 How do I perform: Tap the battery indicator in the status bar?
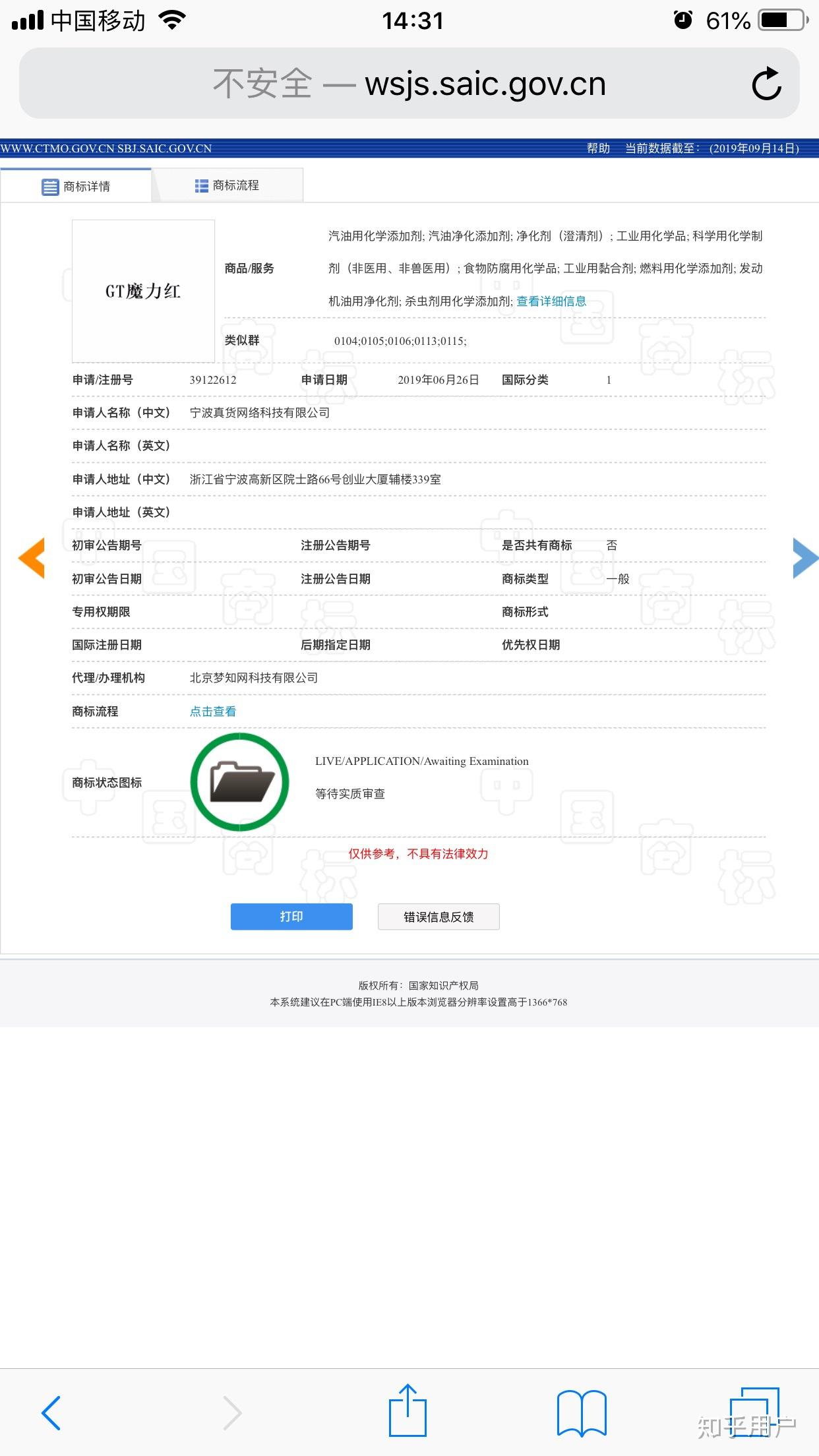pyautogui.click(x=783, y=20)
